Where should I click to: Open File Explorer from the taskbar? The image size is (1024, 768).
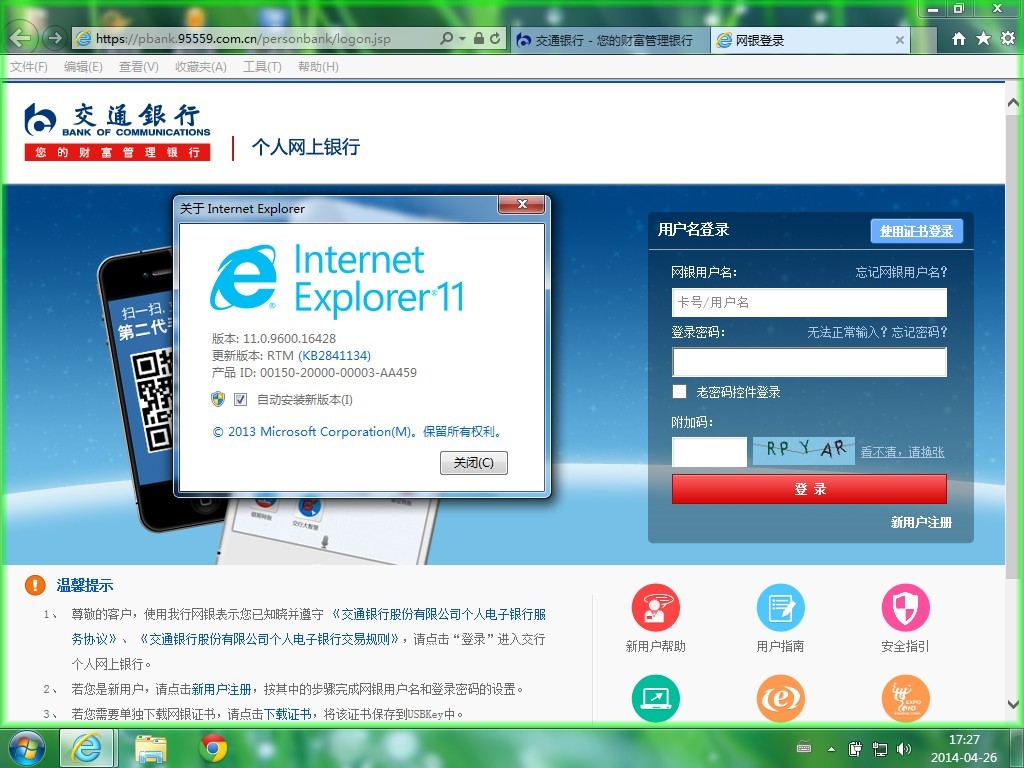pyautogui.click(x=151, y=748)
